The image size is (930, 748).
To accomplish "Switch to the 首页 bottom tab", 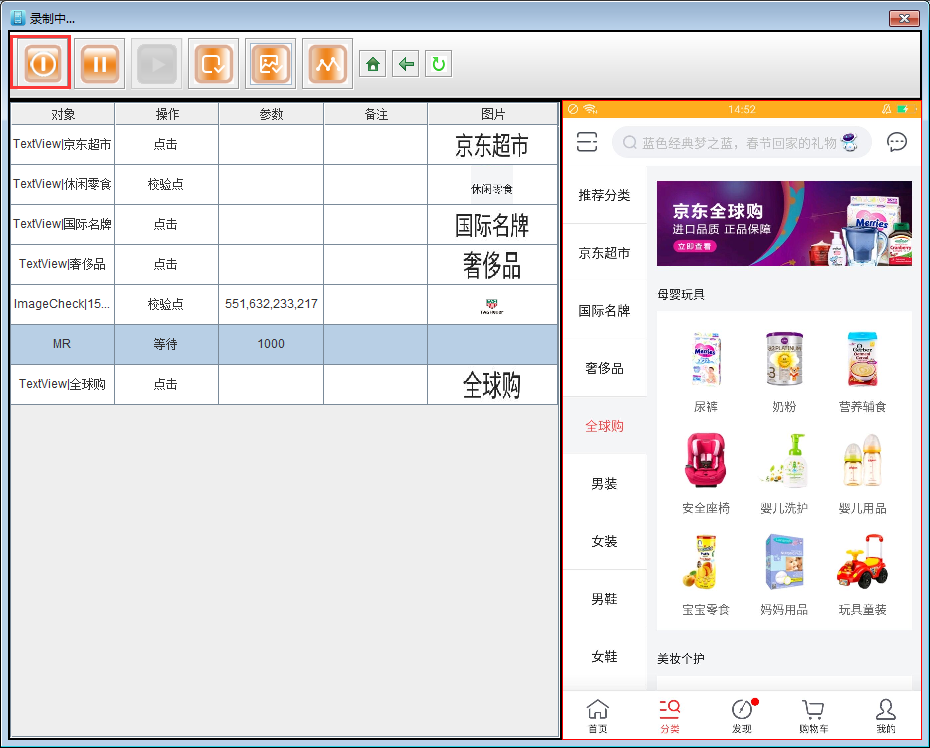I will pyautogui.click(x=597, y=716).
